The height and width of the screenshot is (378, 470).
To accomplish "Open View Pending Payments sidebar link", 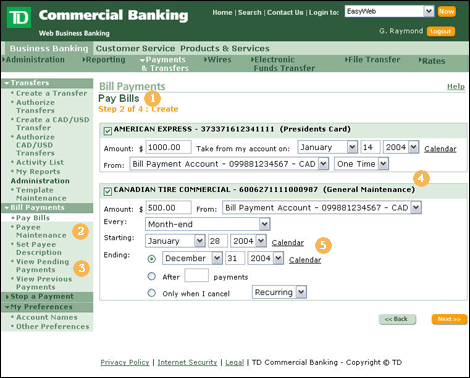I will [x=43, y=266].
